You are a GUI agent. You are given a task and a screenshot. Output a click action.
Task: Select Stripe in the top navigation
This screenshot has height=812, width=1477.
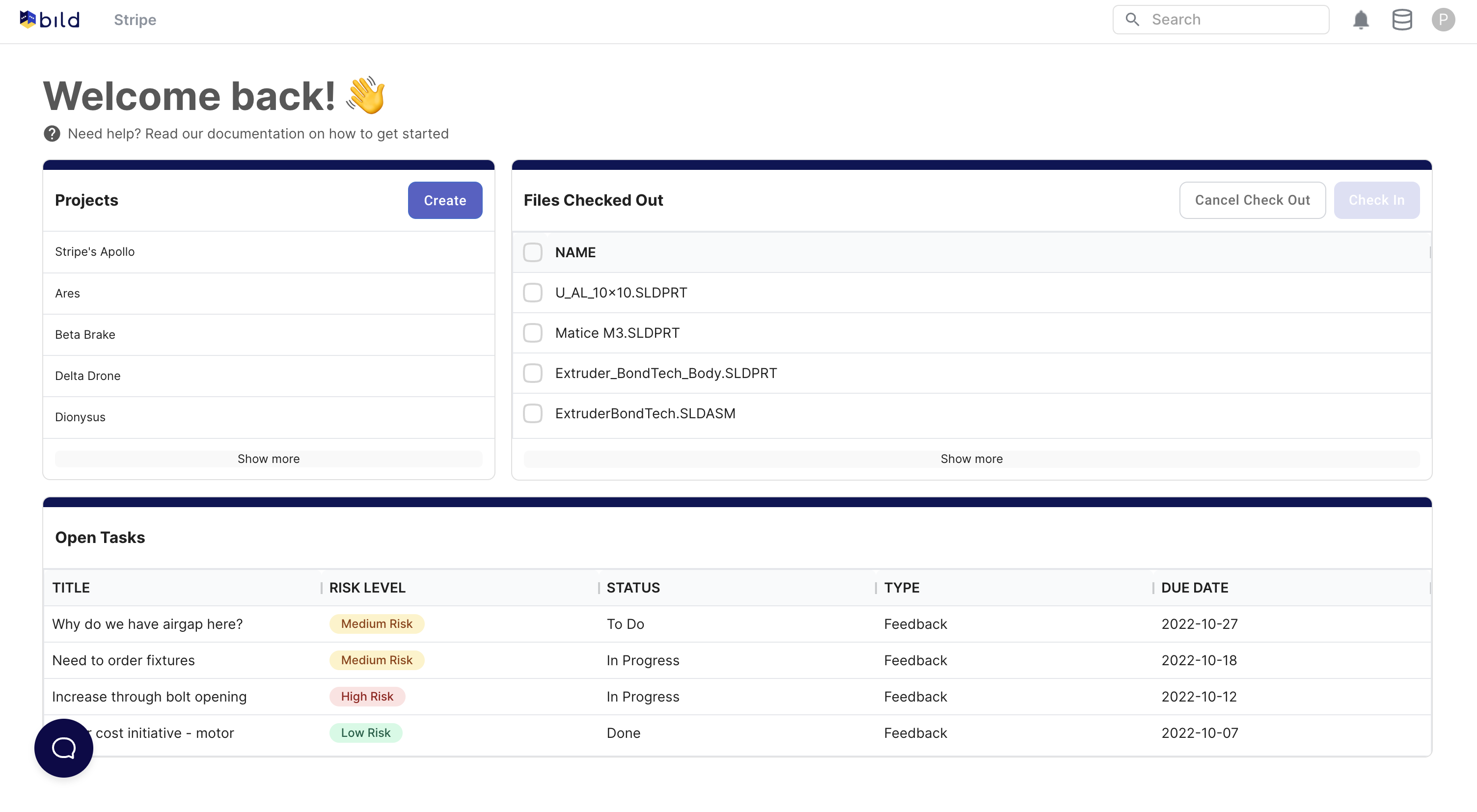click(x=135, y=20)
